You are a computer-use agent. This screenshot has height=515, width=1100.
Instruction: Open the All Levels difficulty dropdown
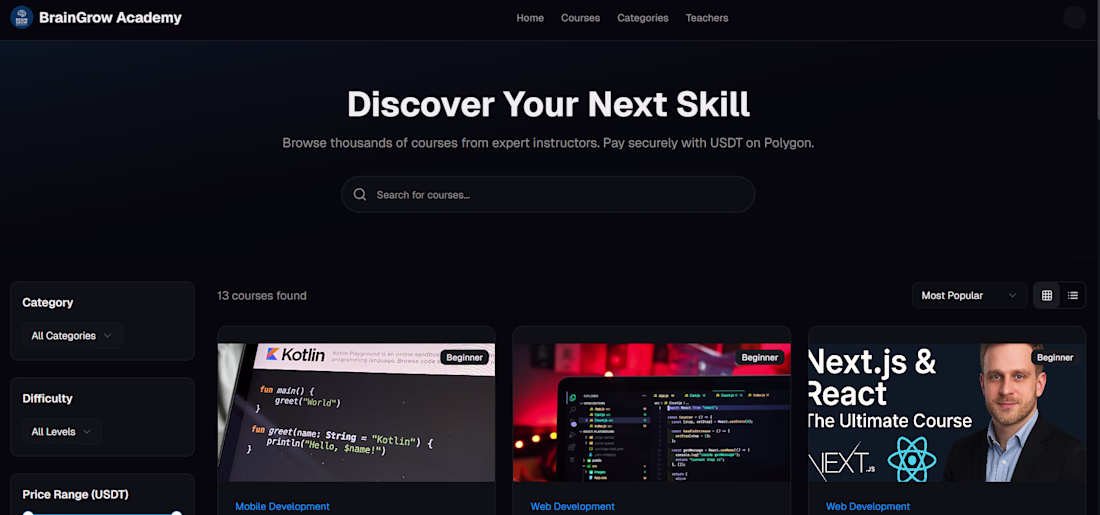pyautogui.click(x=62, y=432)
